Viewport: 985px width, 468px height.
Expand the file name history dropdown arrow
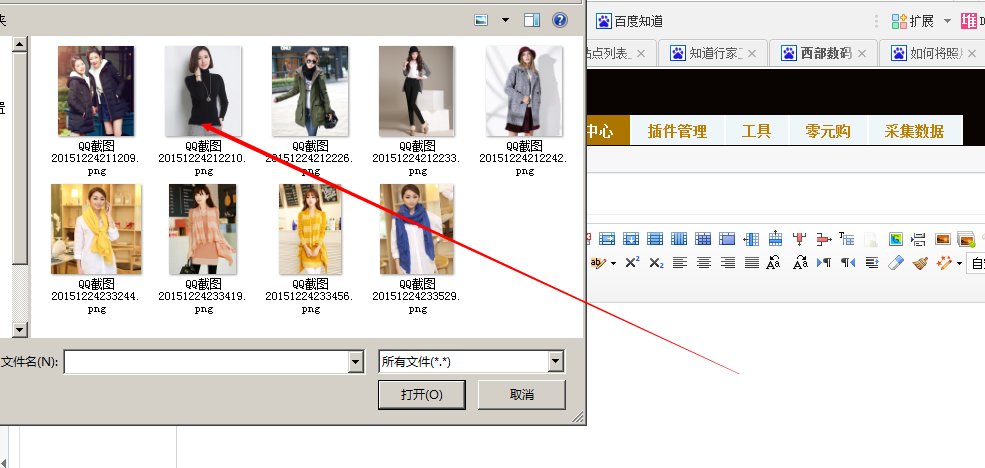356,362
